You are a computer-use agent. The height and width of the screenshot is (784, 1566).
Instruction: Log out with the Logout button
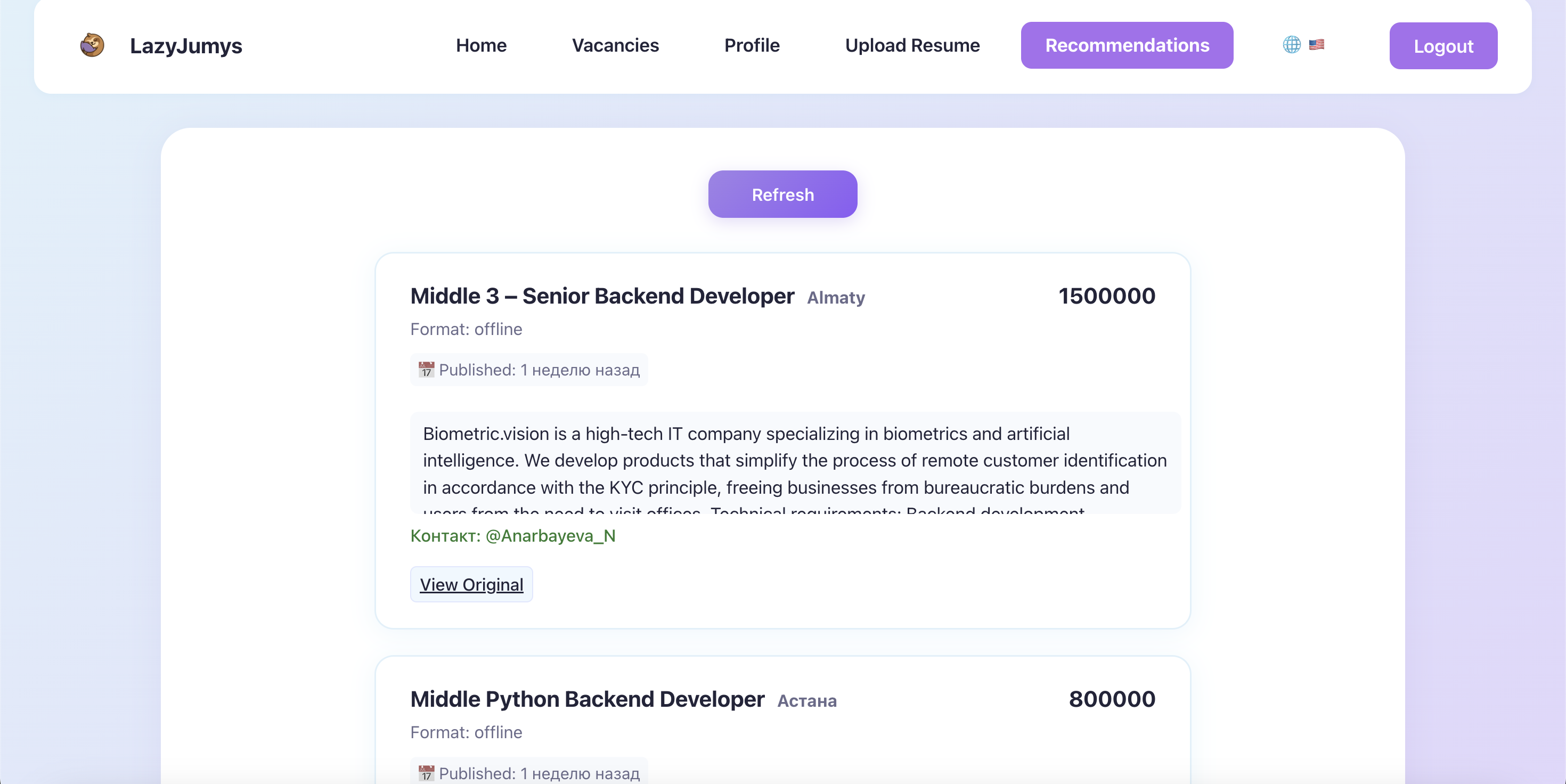point(1443,46)
